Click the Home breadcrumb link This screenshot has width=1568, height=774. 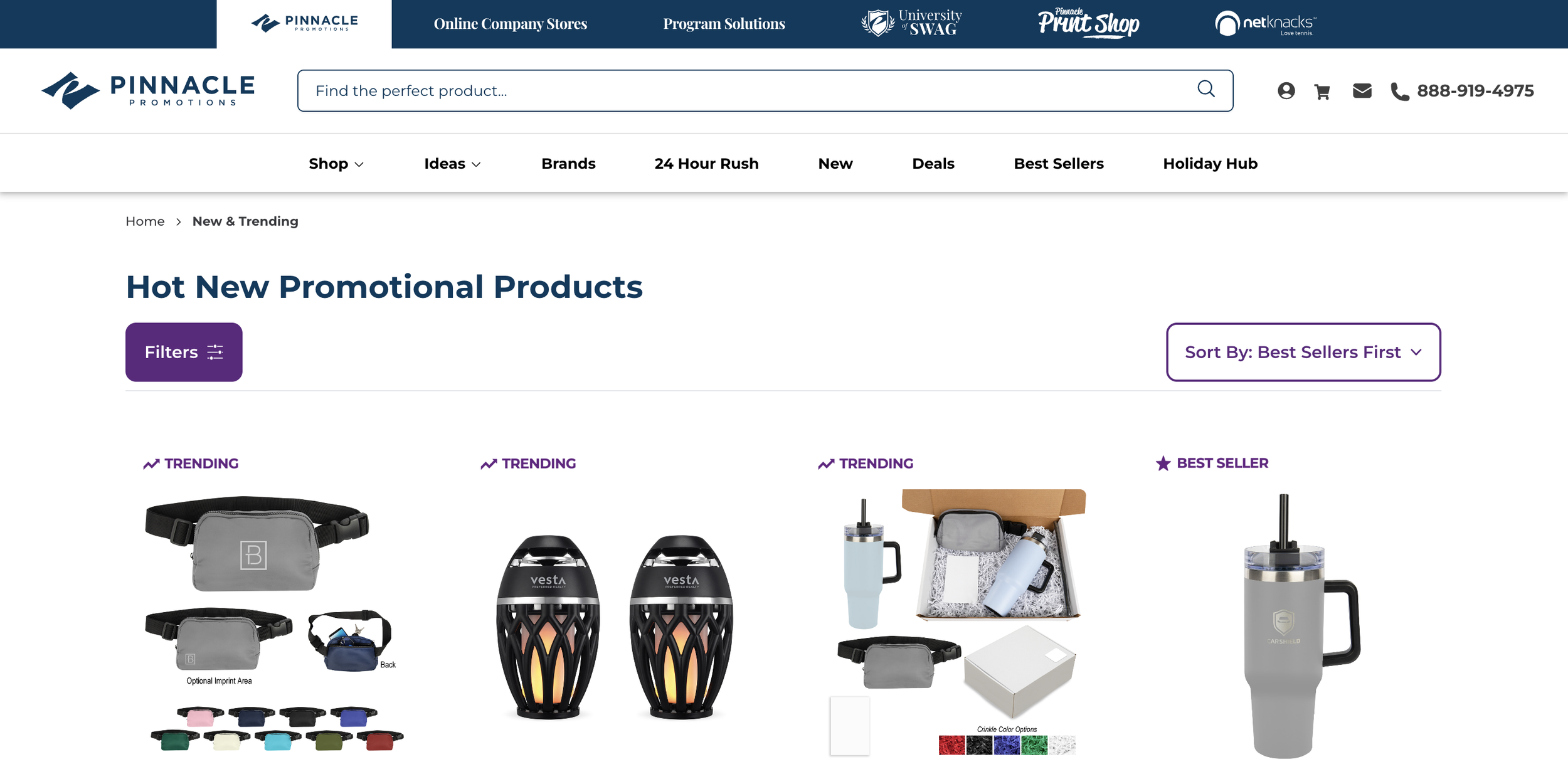coord(145,221)
